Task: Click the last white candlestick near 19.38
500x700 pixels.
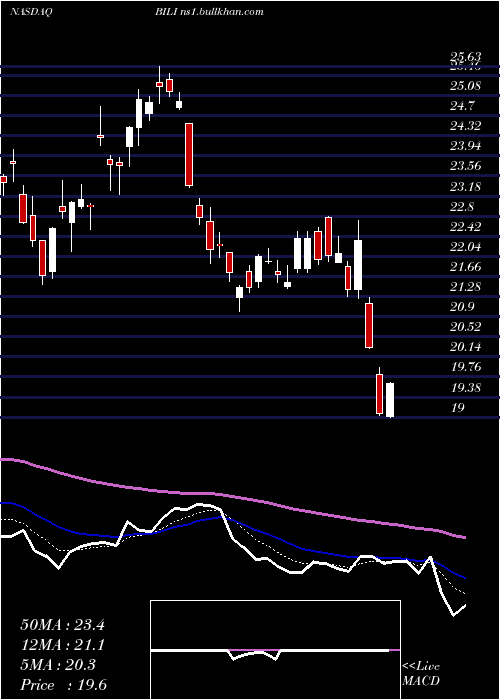Action: [x=390, y=400]
